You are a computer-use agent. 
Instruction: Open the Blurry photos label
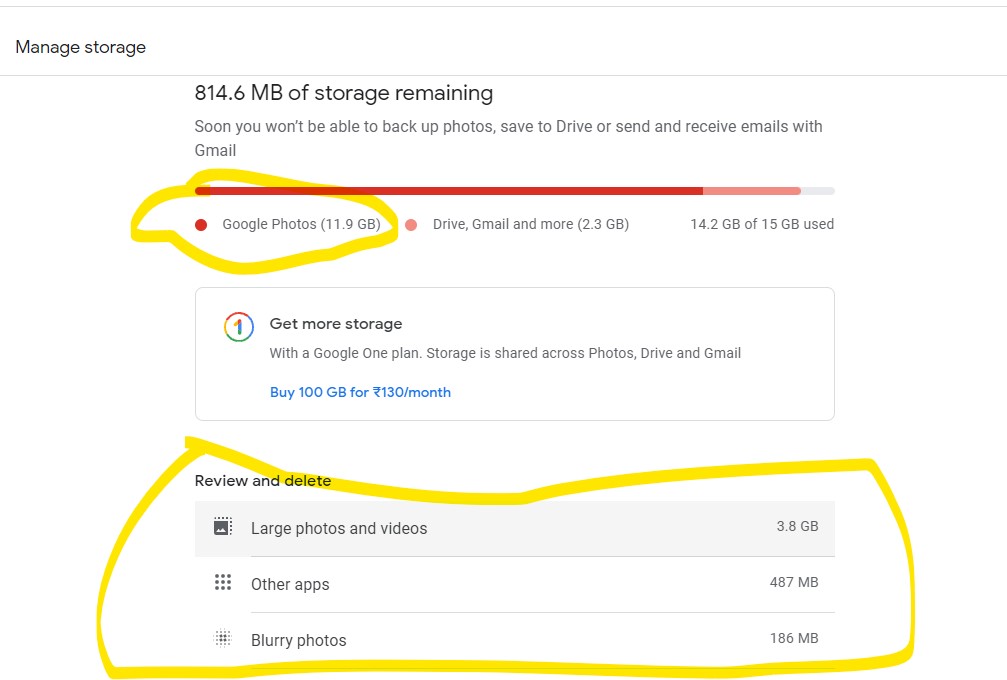[298, 641]
